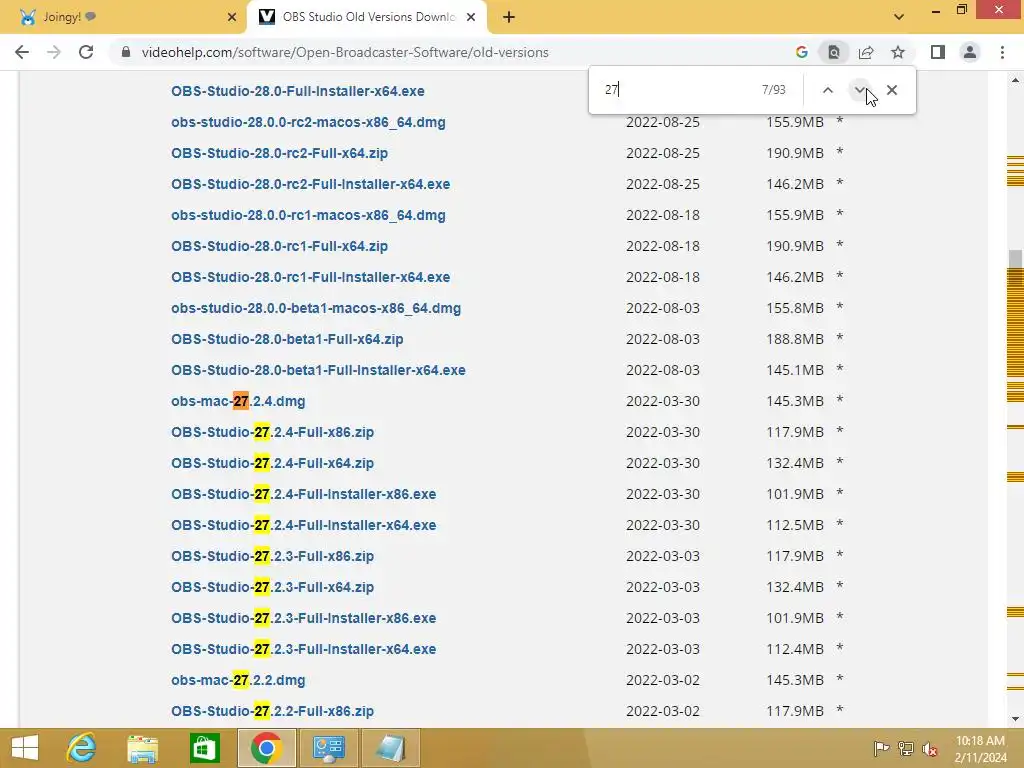Click the Google search icon in address bar
The height and width of the screenshot is (768, 1024).
tap(801, 52)
